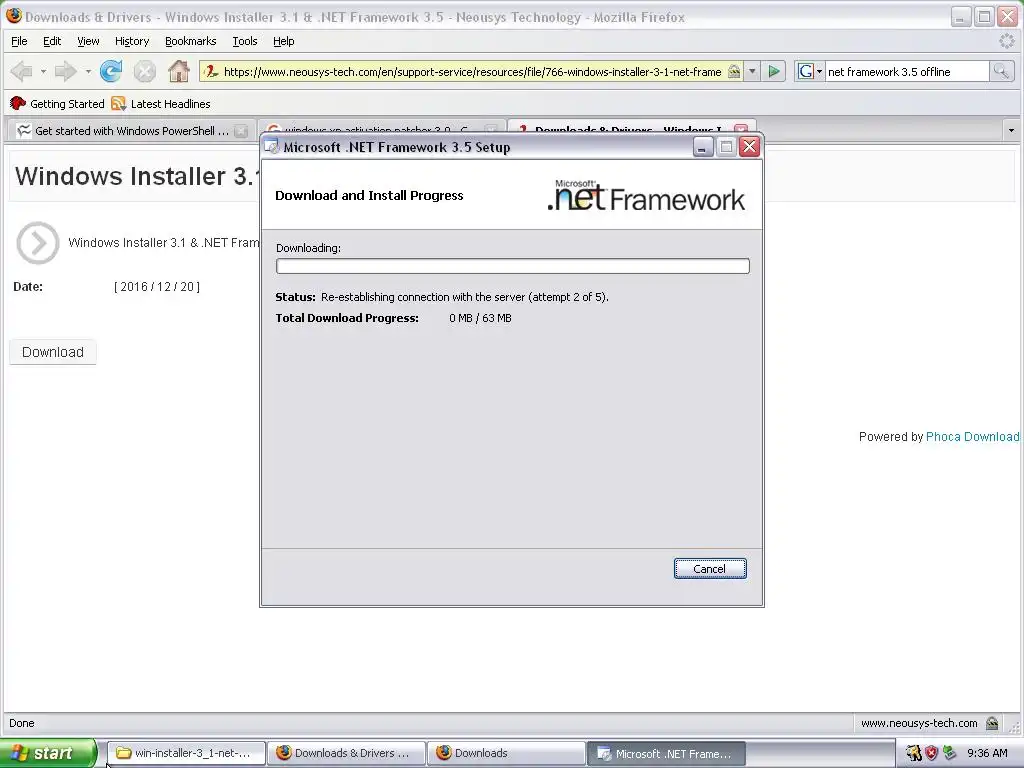The width and height of the screenshot is (1024, 768).
Task: Open the Latest Headlines feed bookmark
Action: click(161, 104)
